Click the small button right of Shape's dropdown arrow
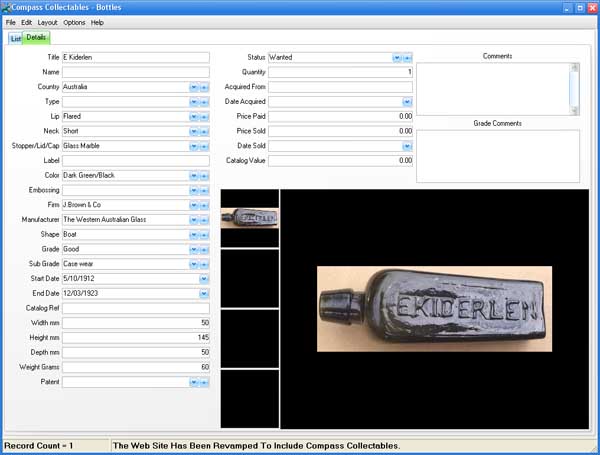This screenshot has height=455, width=600. (x=204, y=235)
